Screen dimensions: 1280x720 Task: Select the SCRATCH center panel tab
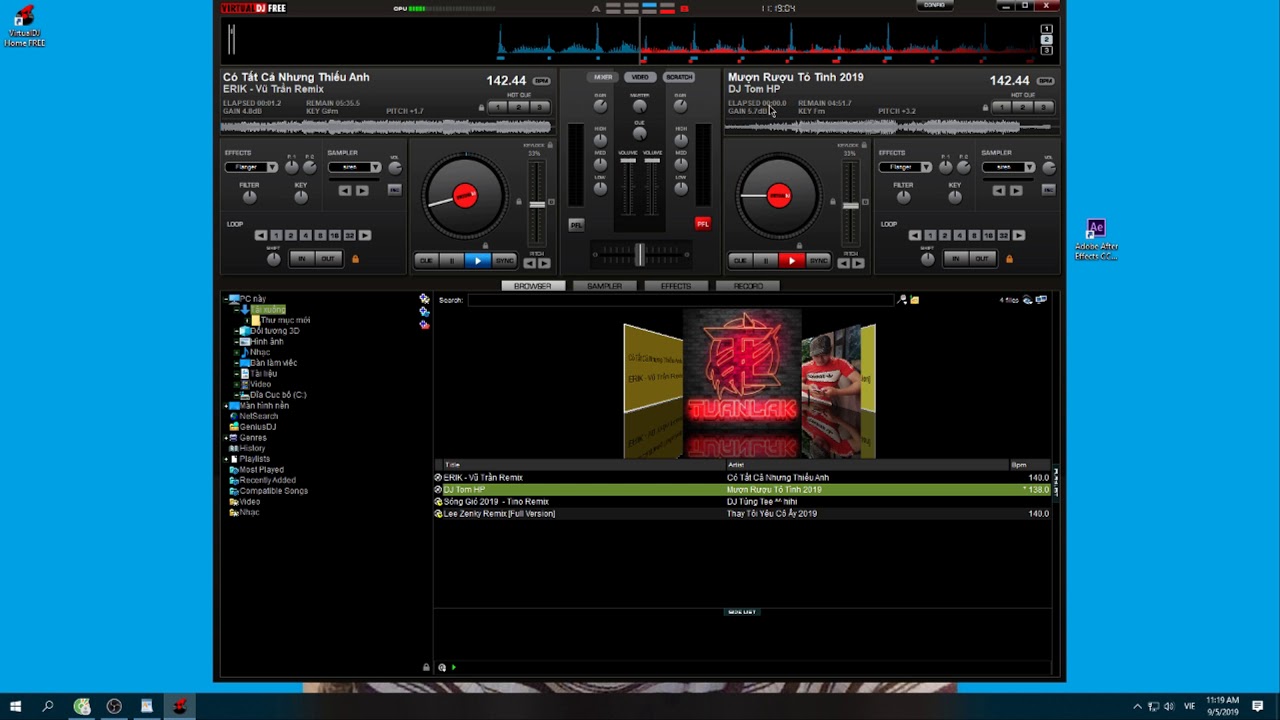tap(679, 77)
